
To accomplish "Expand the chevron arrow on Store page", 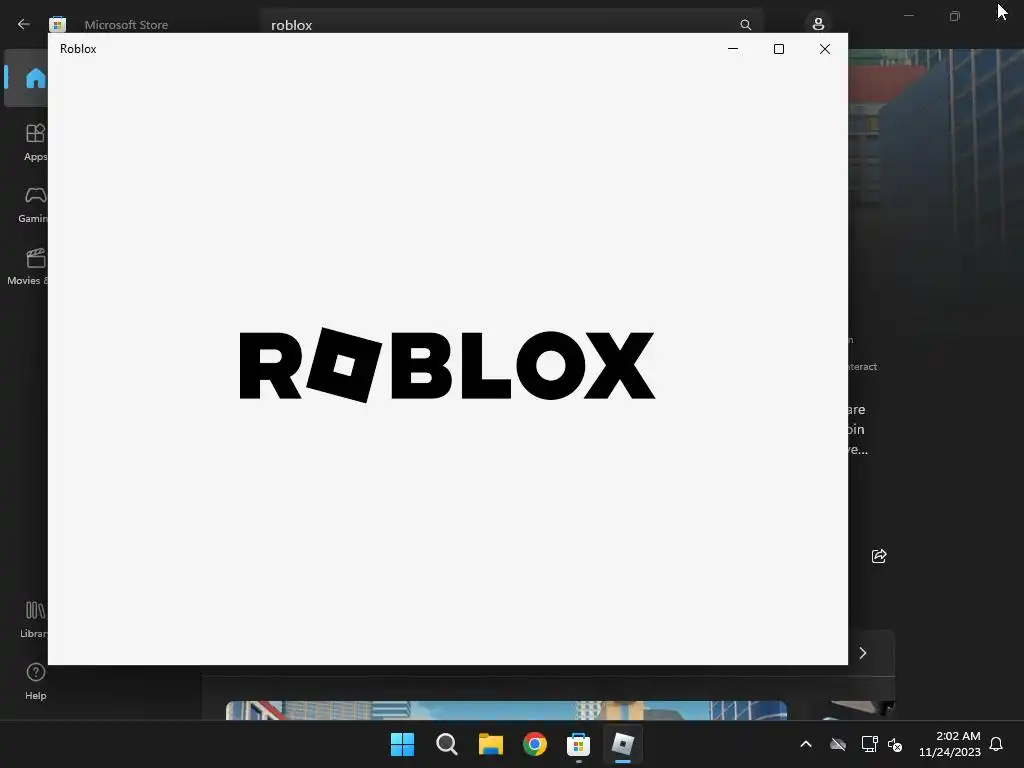I will [x=863, y=653].
